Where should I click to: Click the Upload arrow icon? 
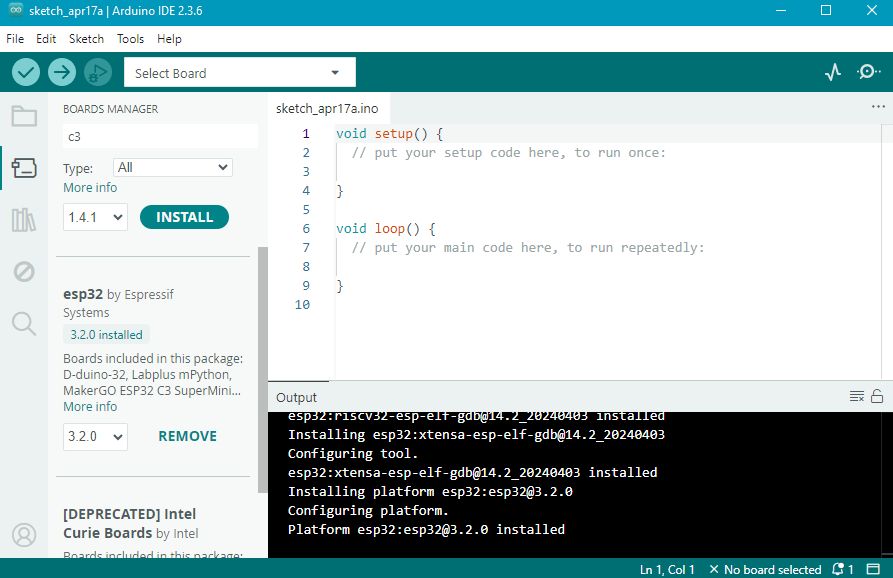[x=62, y=72]
